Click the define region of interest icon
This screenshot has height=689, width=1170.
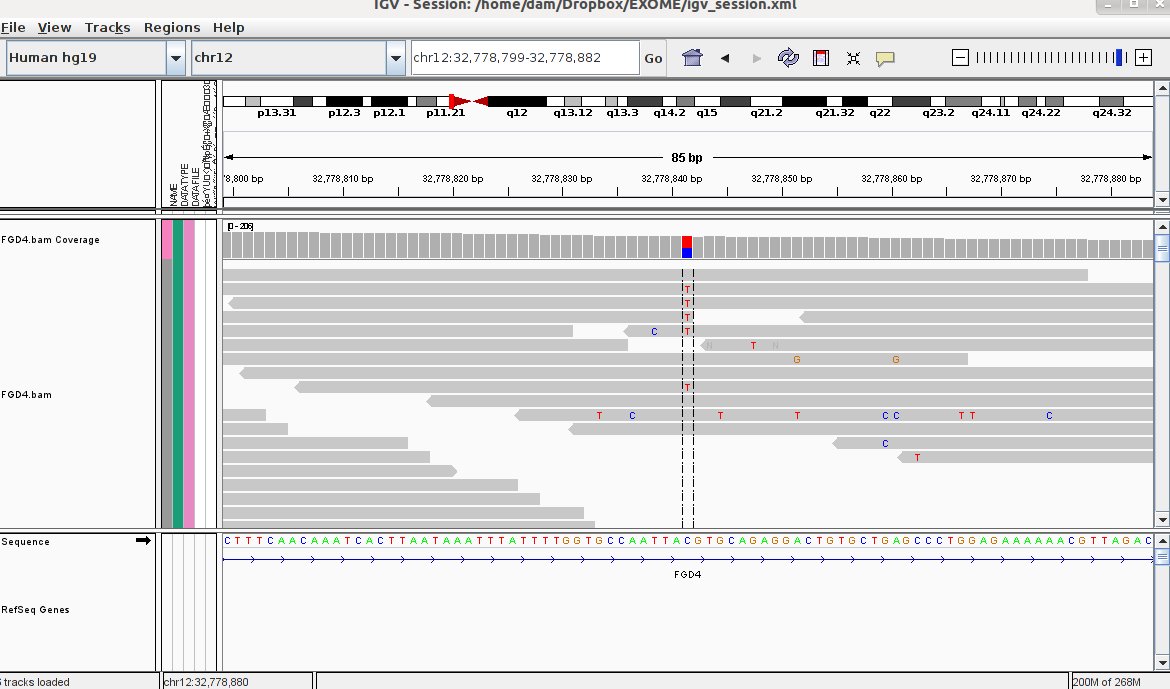[x=821, y=57]
